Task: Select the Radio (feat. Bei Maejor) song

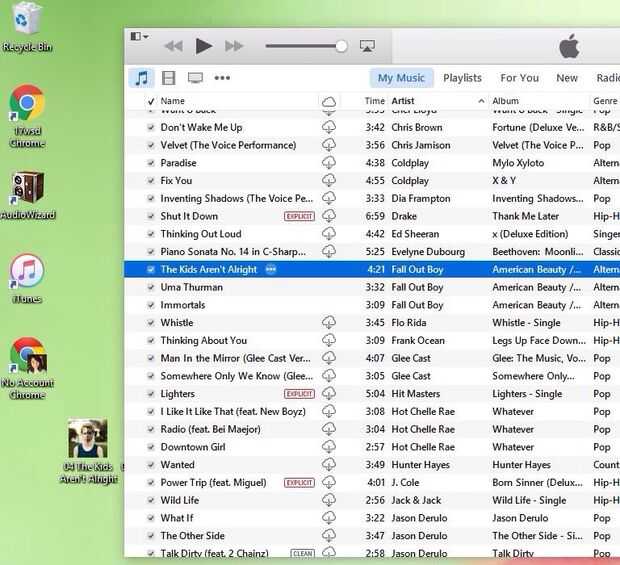Action: click(x=210, y=429)
